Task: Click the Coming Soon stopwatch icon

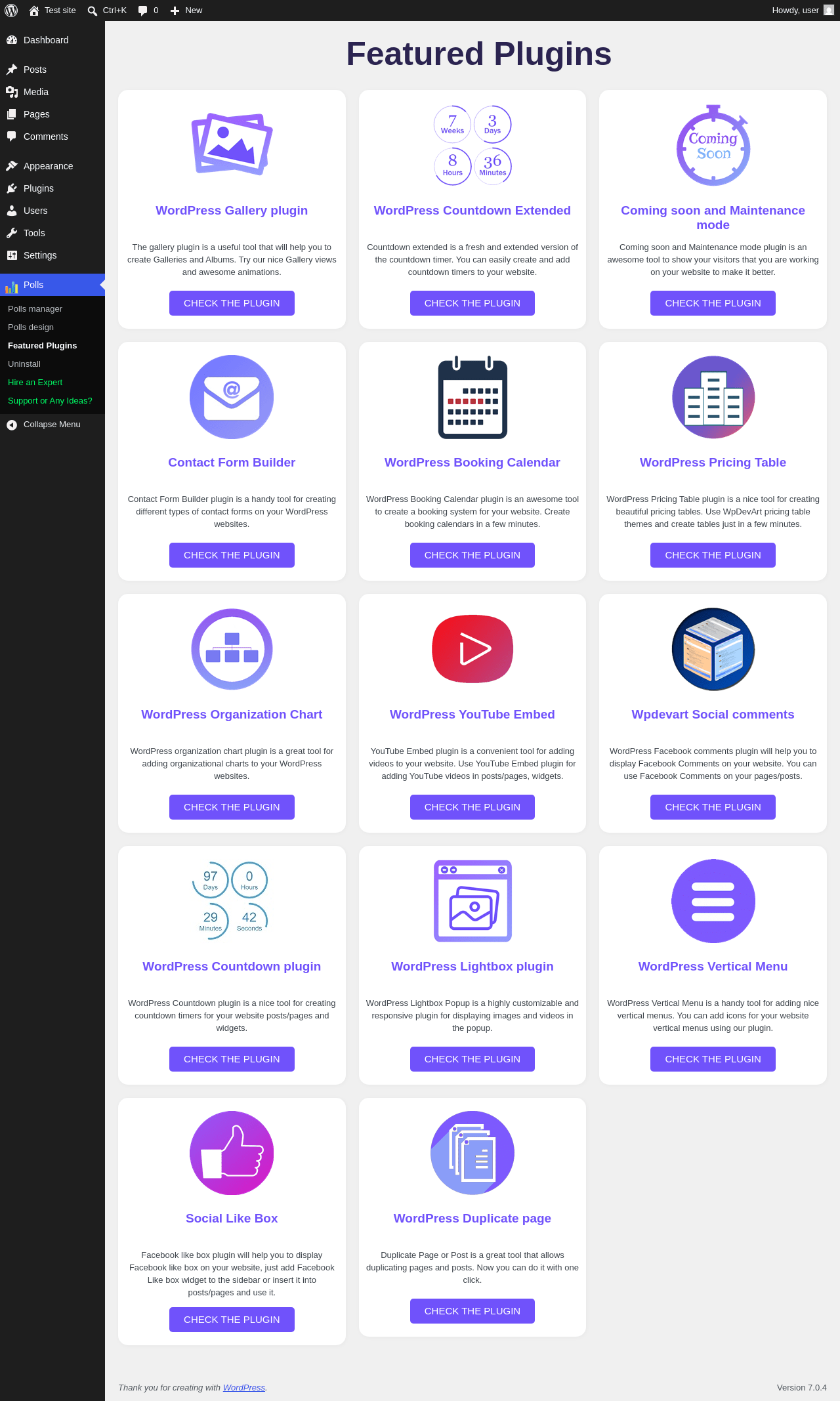Action: tap(713, 146)
